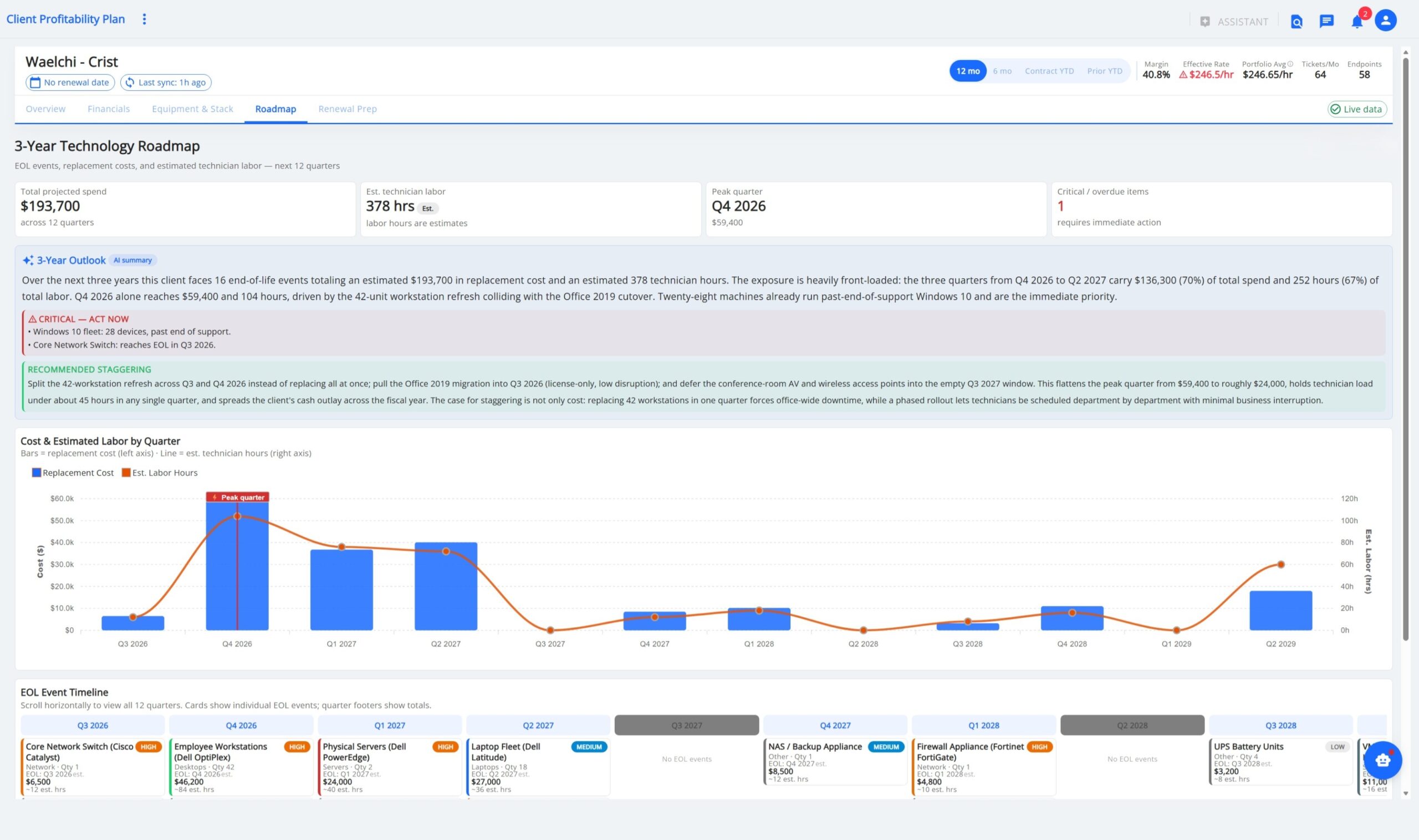The width and height of the screenshot is (1419, 840).
Task: Select the Q1 2027 timeline column header
Action: (x=390, y=725)
